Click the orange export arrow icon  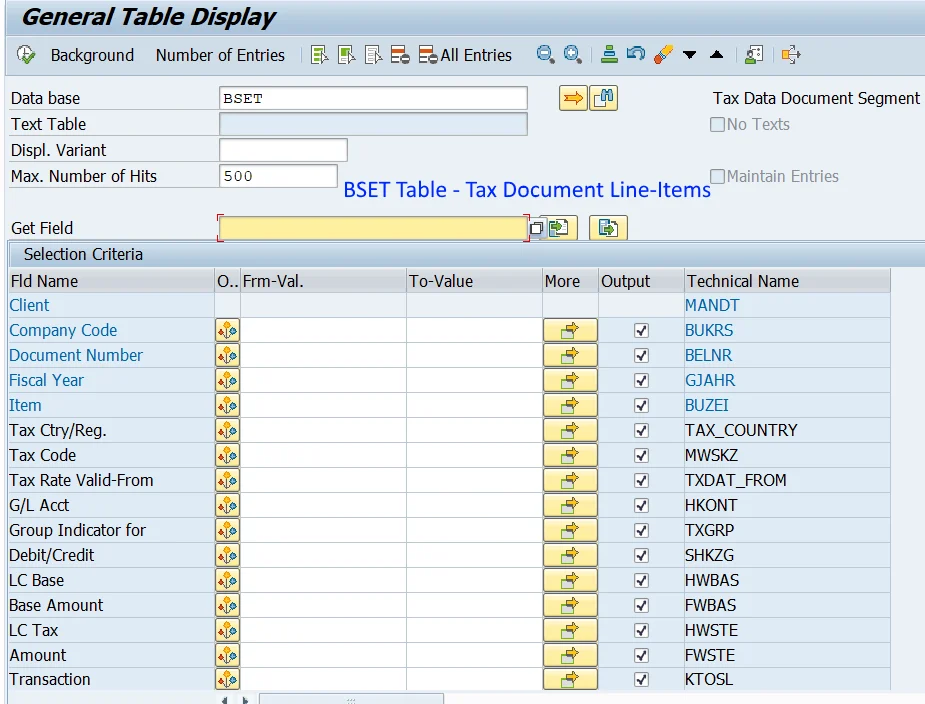coord(790,55)
